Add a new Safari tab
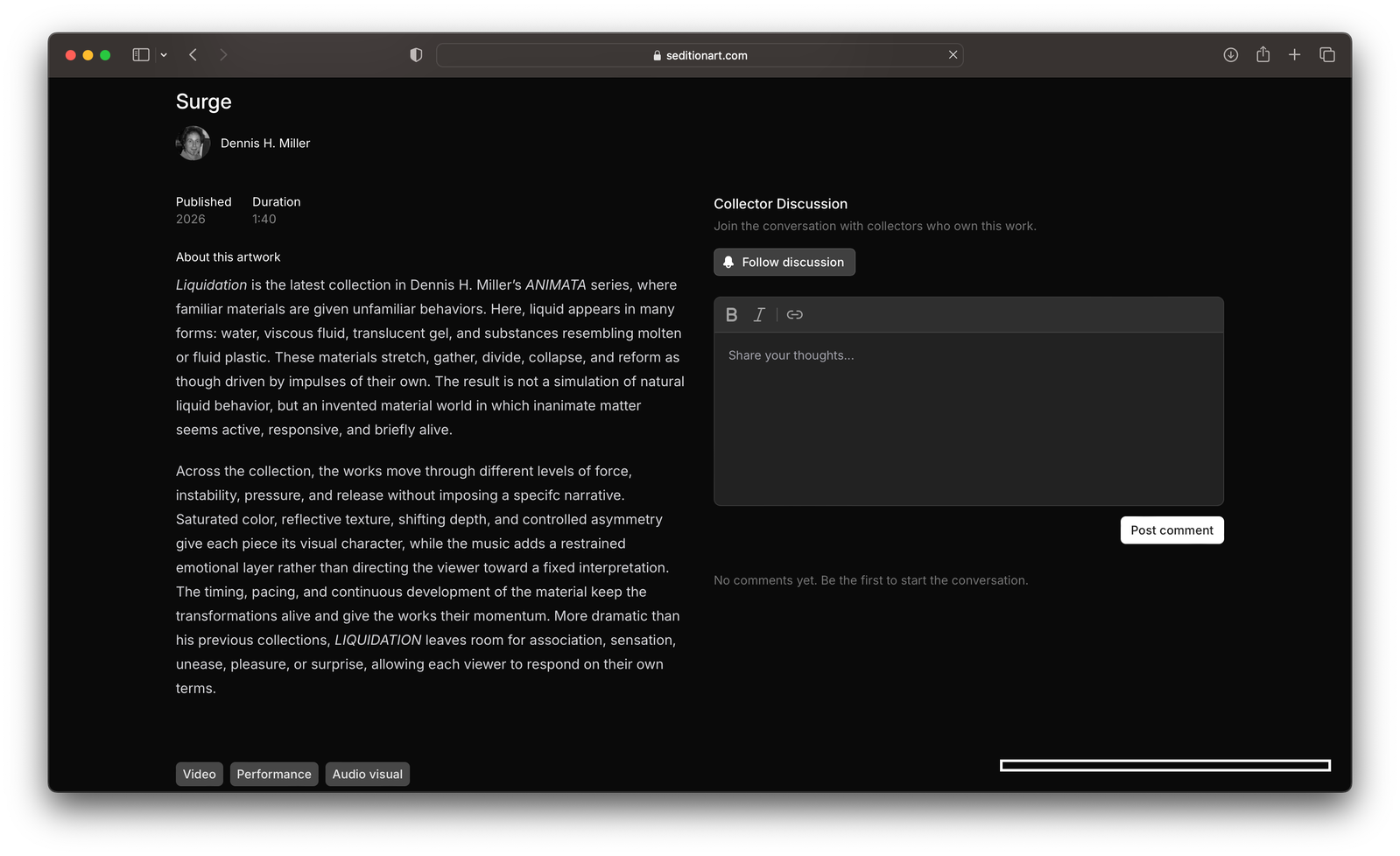The width and height of the screenshot is (1400, 856). coord(1294,55)
